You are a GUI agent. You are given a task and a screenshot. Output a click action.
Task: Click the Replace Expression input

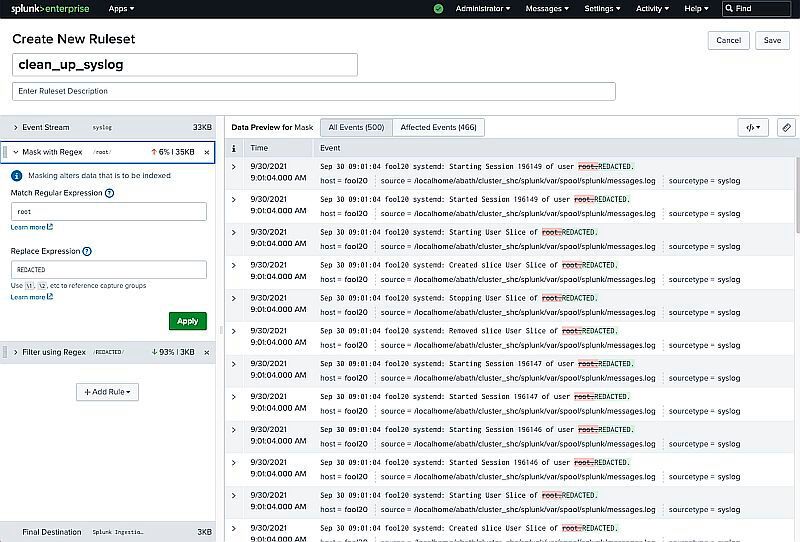[x=109, y=270]
